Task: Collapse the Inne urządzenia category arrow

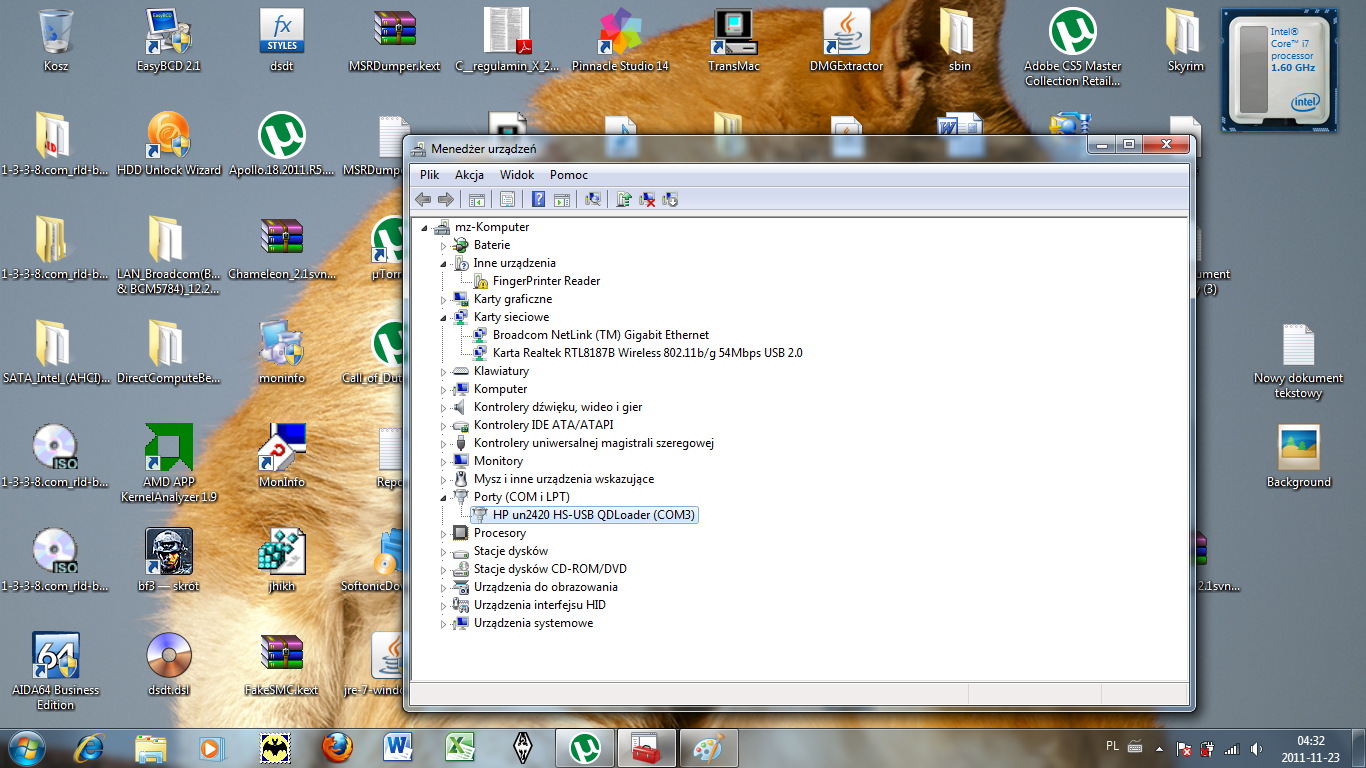Action: pos(444,264)
